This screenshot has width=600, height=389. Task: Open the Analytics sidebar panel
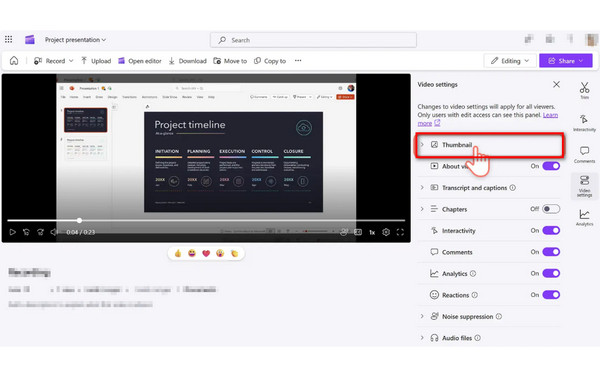point(584,218)
